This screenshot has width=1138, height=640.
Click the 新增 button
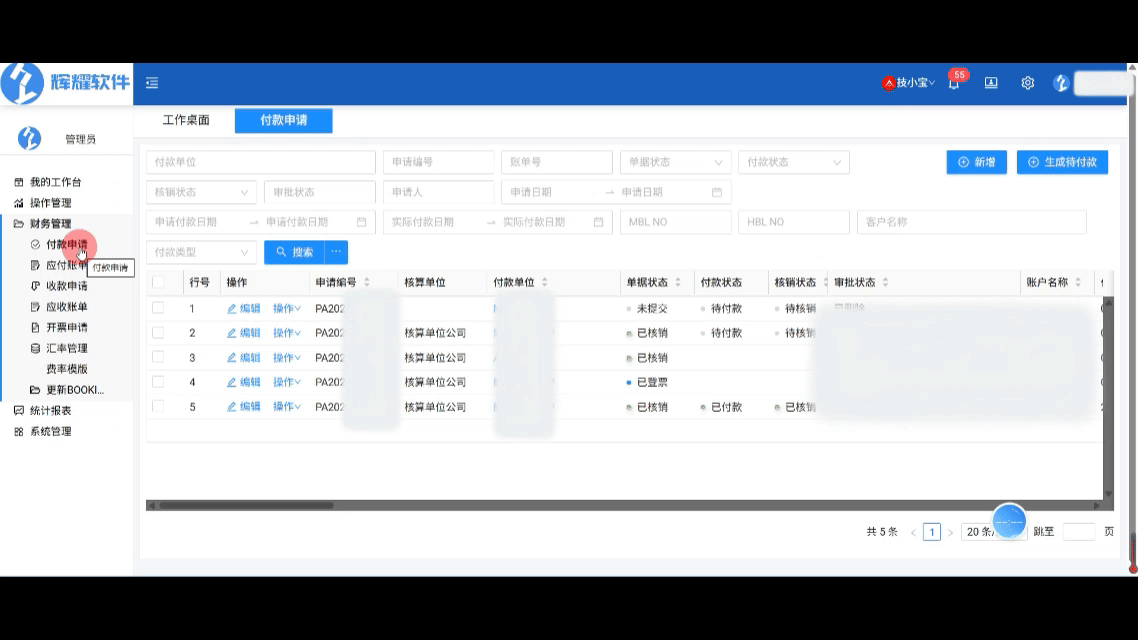point(976,162)
